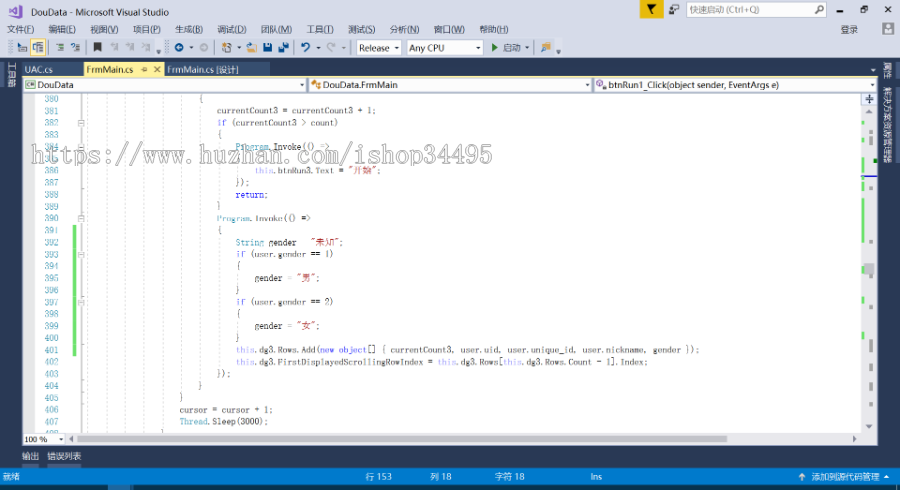This screenshot has height=490, width=900.
Task: Open the 调试(D) menu
Action: pyautogui.click(x=232, y=29)
